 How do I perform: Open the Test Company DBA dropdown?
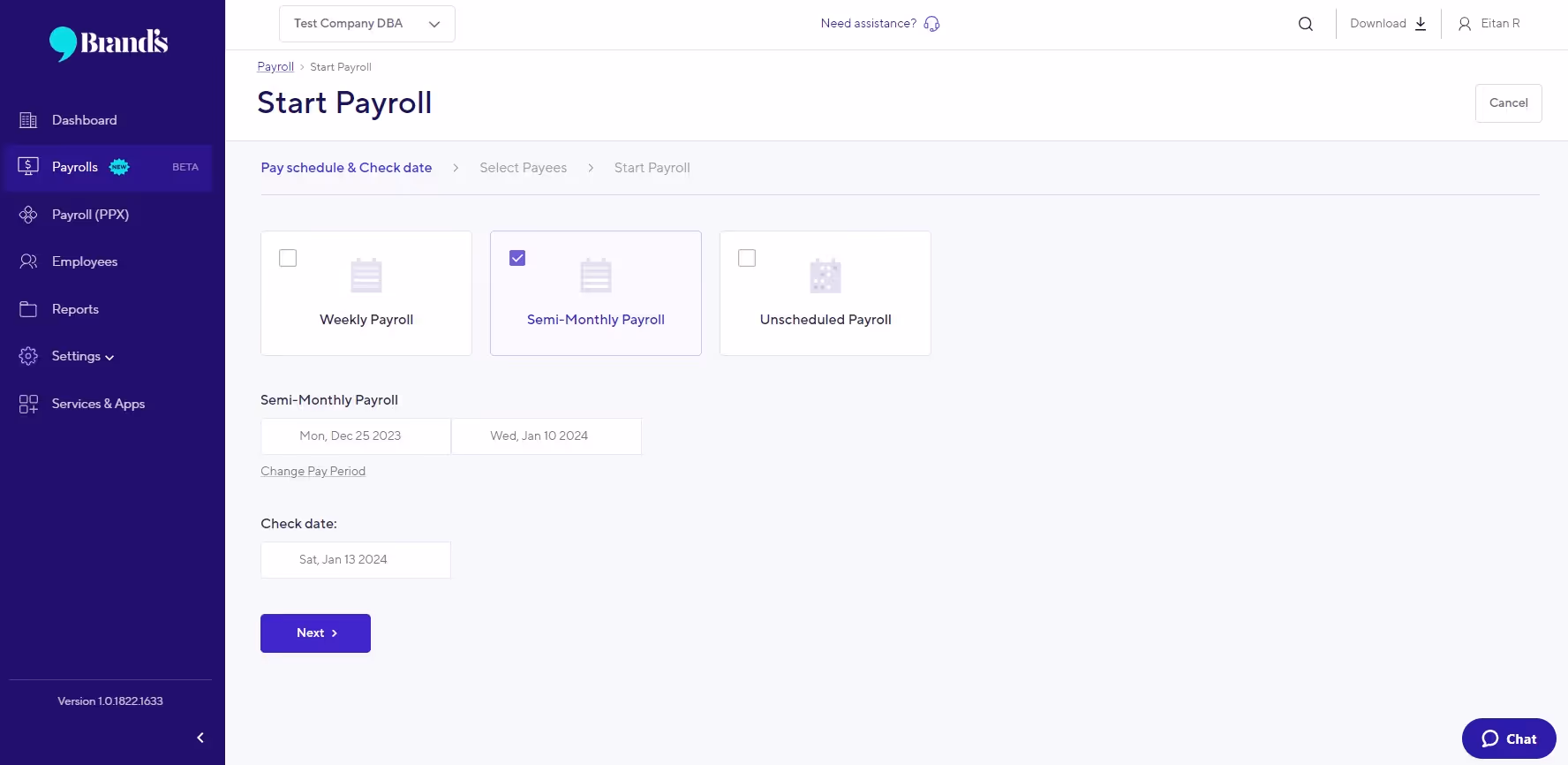367,24
